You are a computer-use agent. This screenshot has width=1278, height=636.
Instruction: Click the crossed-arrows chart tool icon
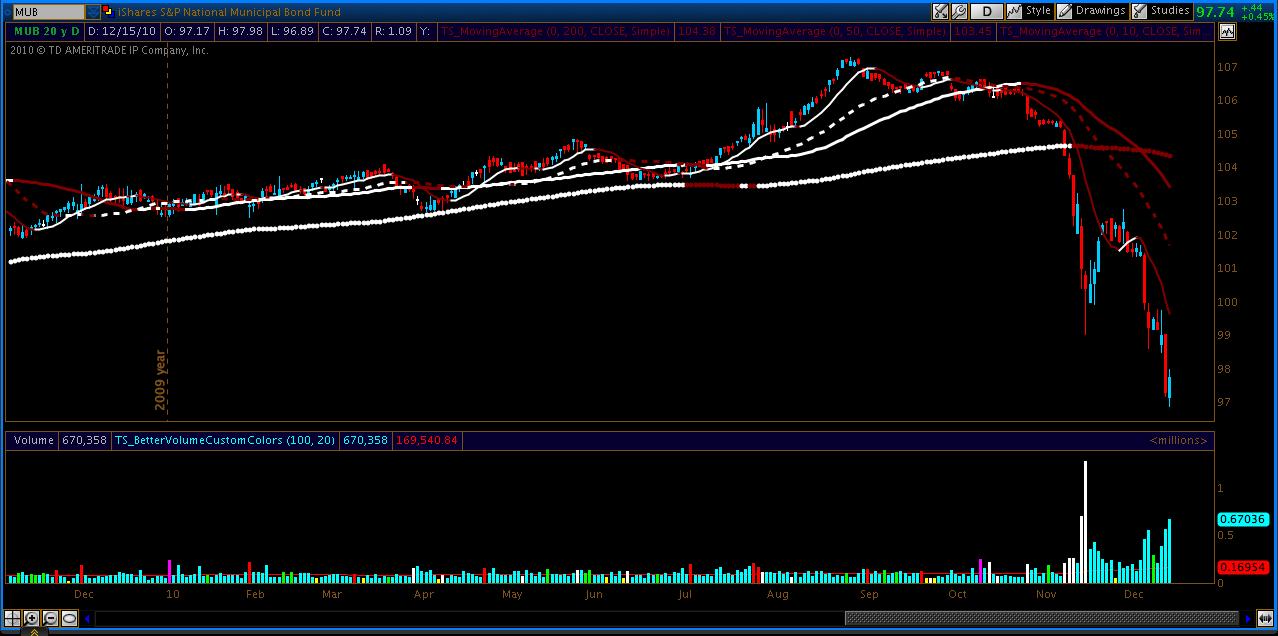pos(940,11)
